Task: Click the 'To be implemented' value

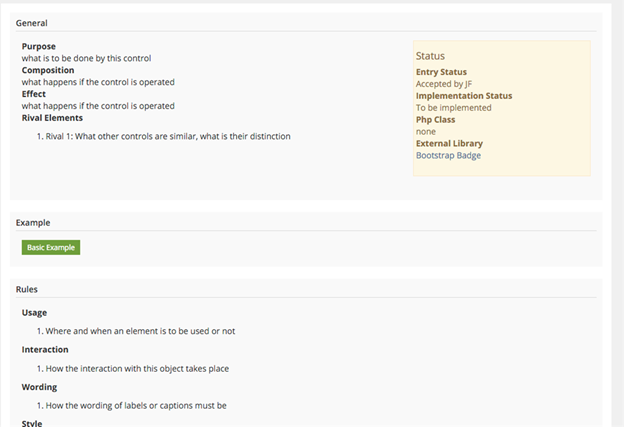Action: pyautogui.click(x=453, y=108)
